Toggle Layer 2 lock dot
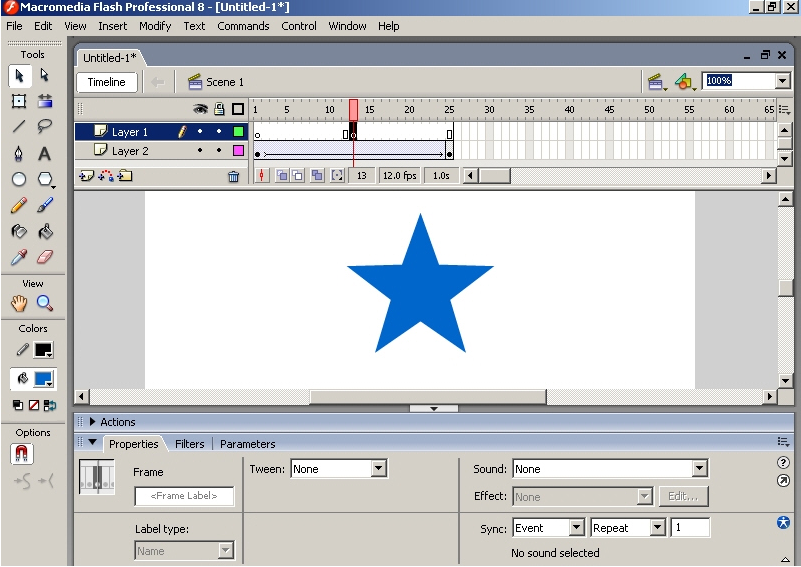This screenshot has height=567, width=801. 219,150
